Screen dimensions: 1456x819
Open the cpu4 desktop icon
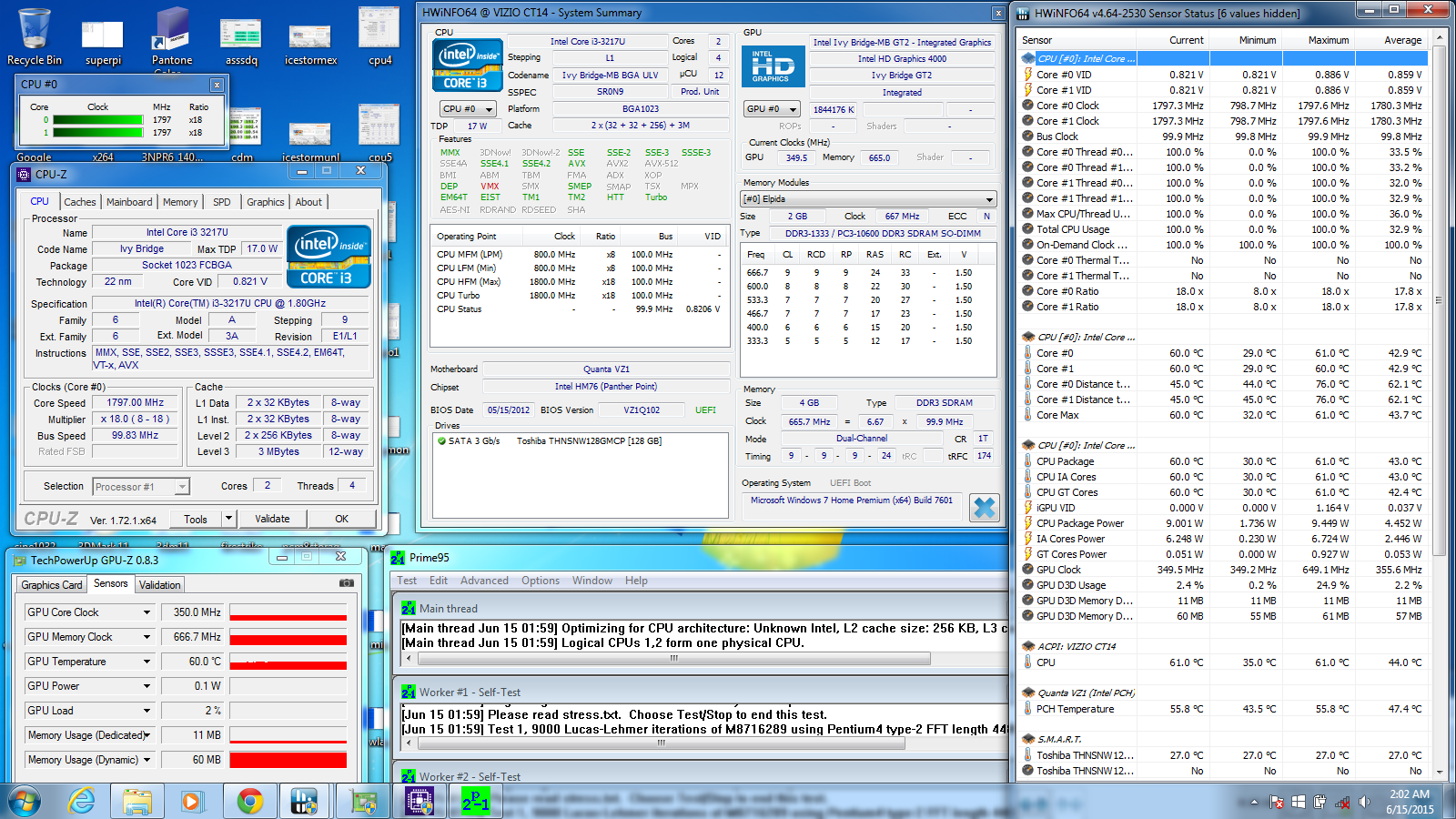coord(379,36)
